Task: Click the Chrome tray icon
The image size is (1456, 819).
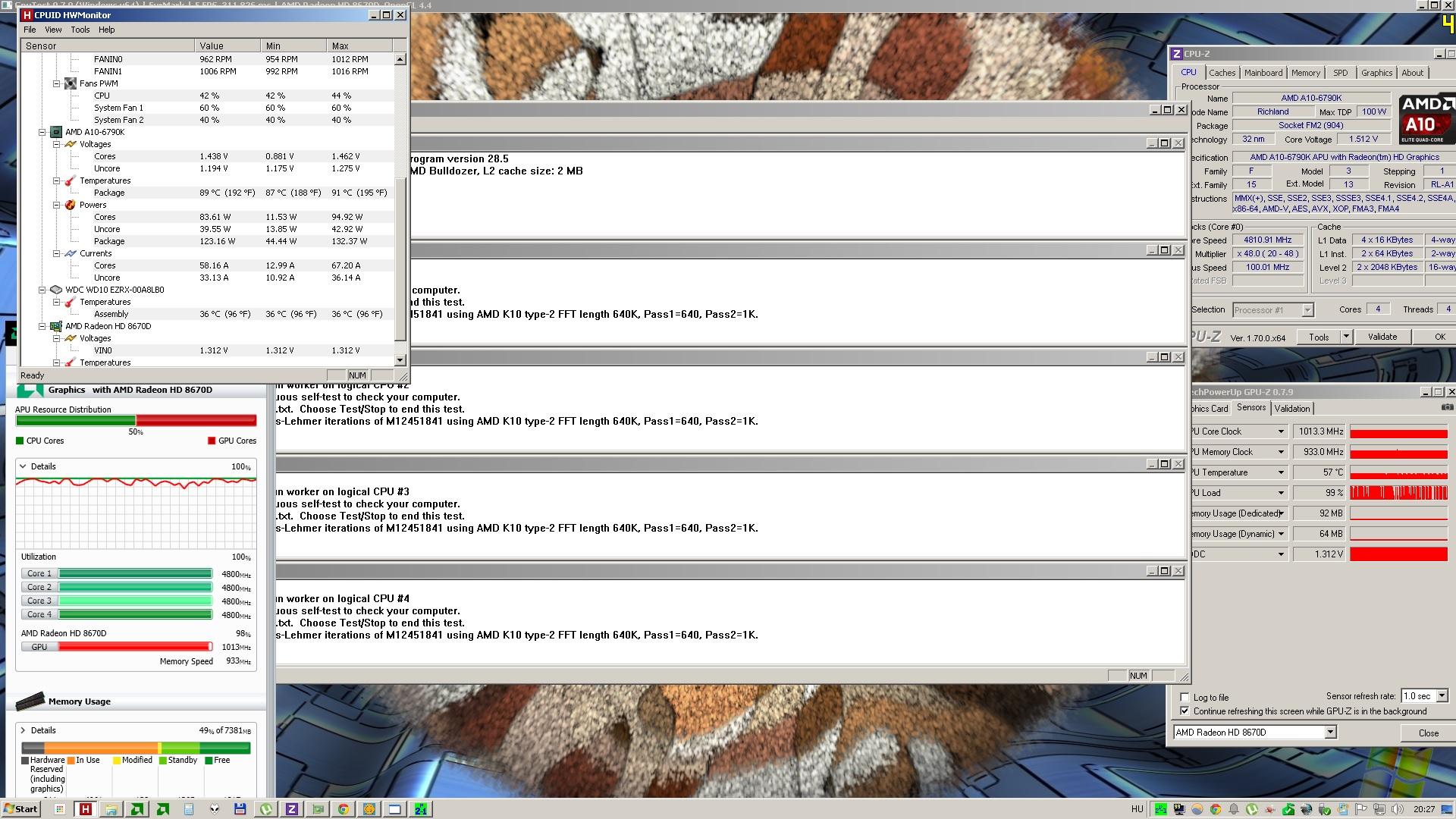Action: pos(1216,809)
